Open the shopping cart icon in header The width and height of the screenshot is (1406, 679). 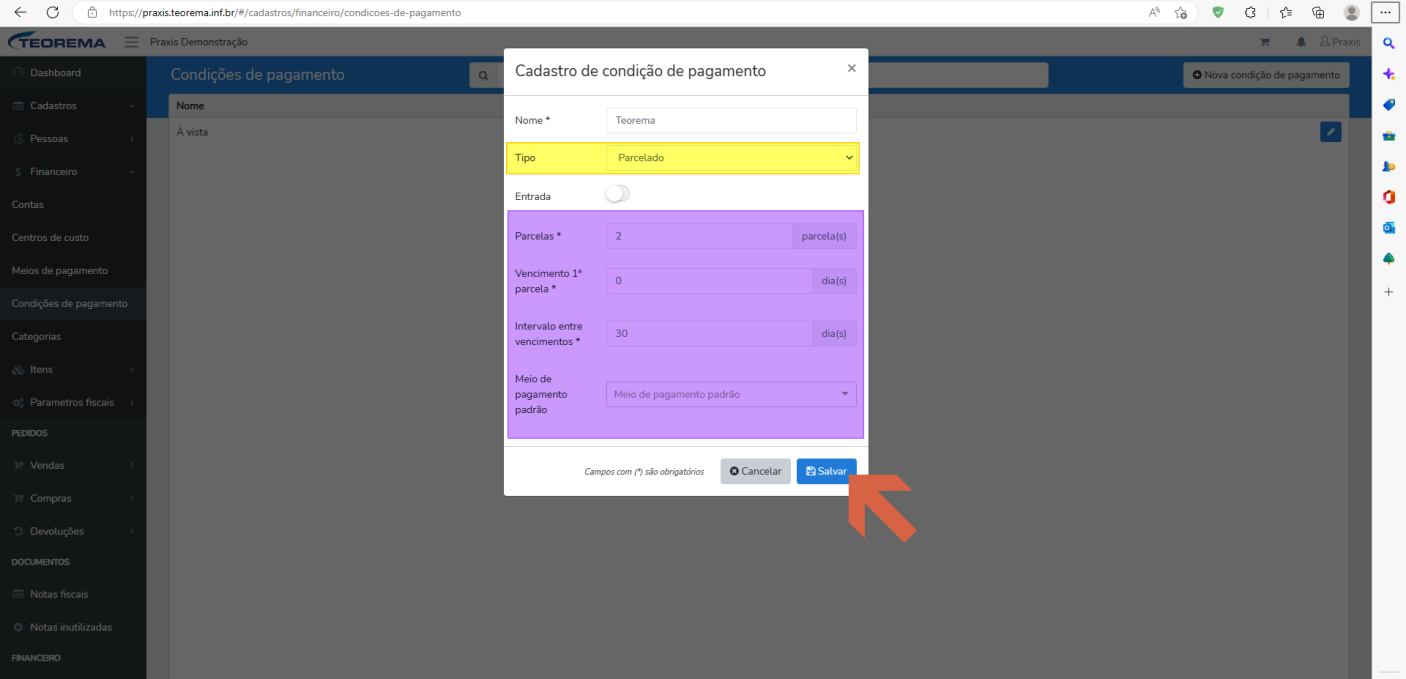tap(1265, 42)
